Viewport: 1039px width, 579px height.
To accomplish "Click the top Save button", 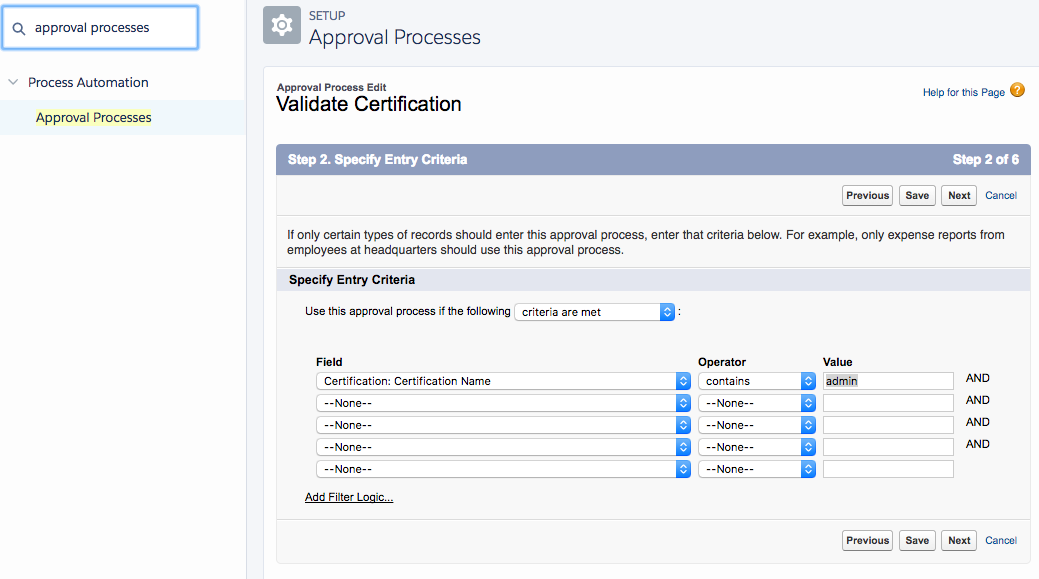I will pyautogui.click(x=917, y=196).
